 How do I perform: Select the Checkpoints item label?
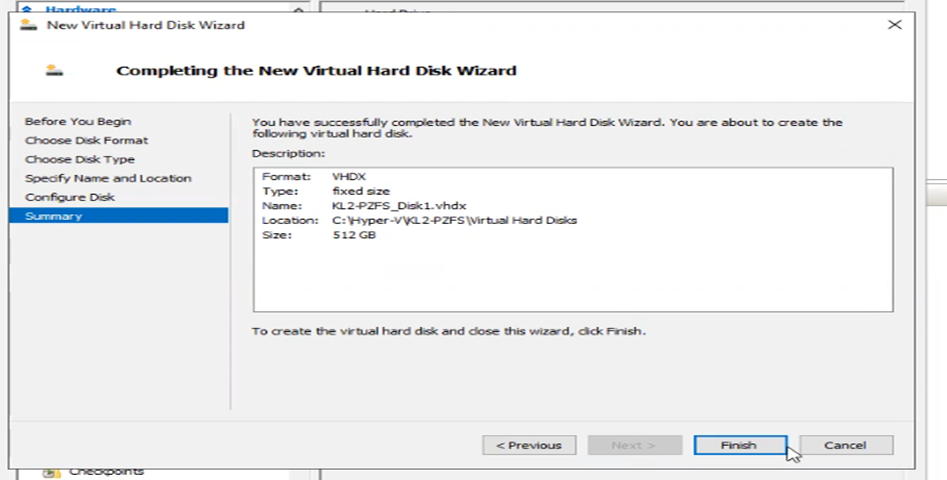coord(106,472)
